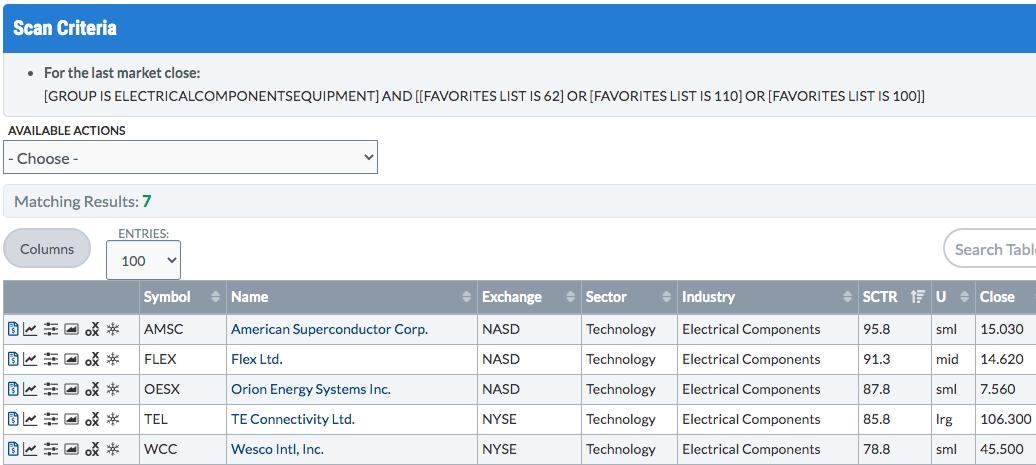Sort results by Industry column header
The image size is (1036, 465).
pyautogui.click(x=708, y=297)
